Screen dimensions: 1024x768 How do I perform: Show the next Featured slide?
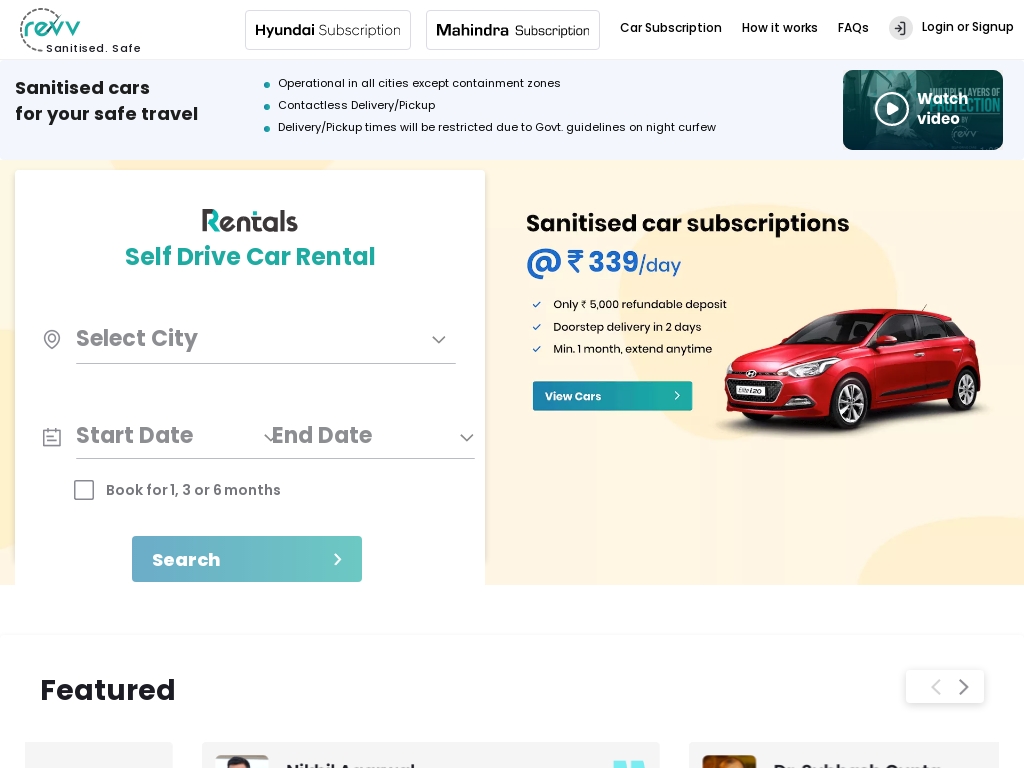pos(963,687)
